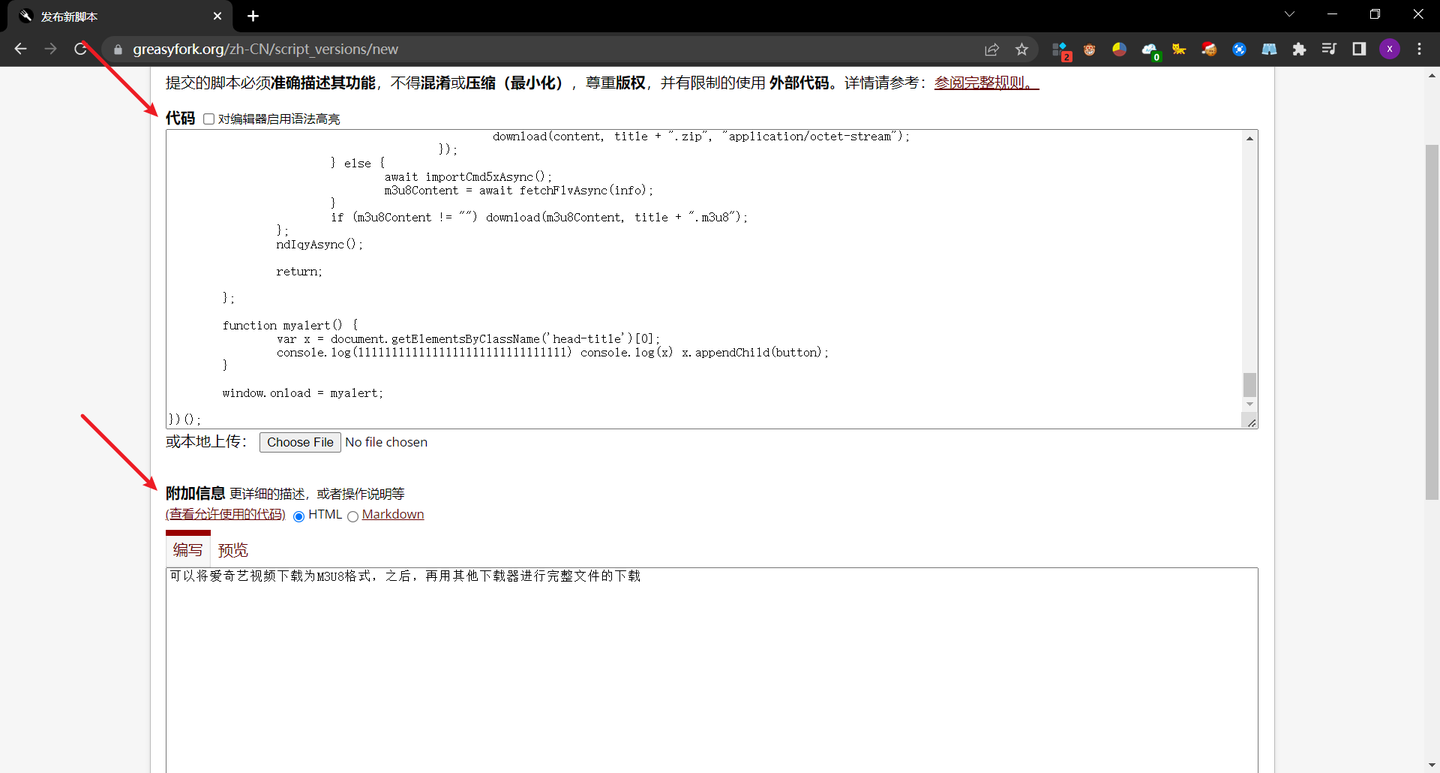Open the 参阅完整规则 link
Viewport: 1440px width, 773px height.
tap(987, 83)
